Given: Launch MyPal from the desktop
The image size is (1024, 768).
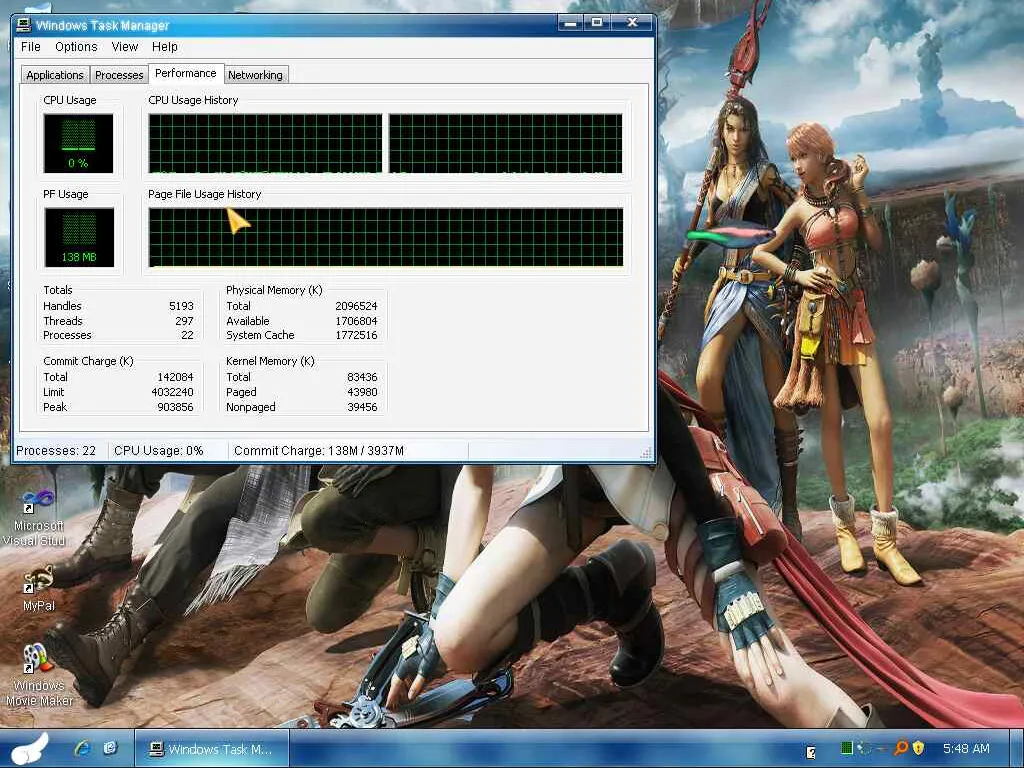Looking at the screenshot, I should tap(38, 580).
